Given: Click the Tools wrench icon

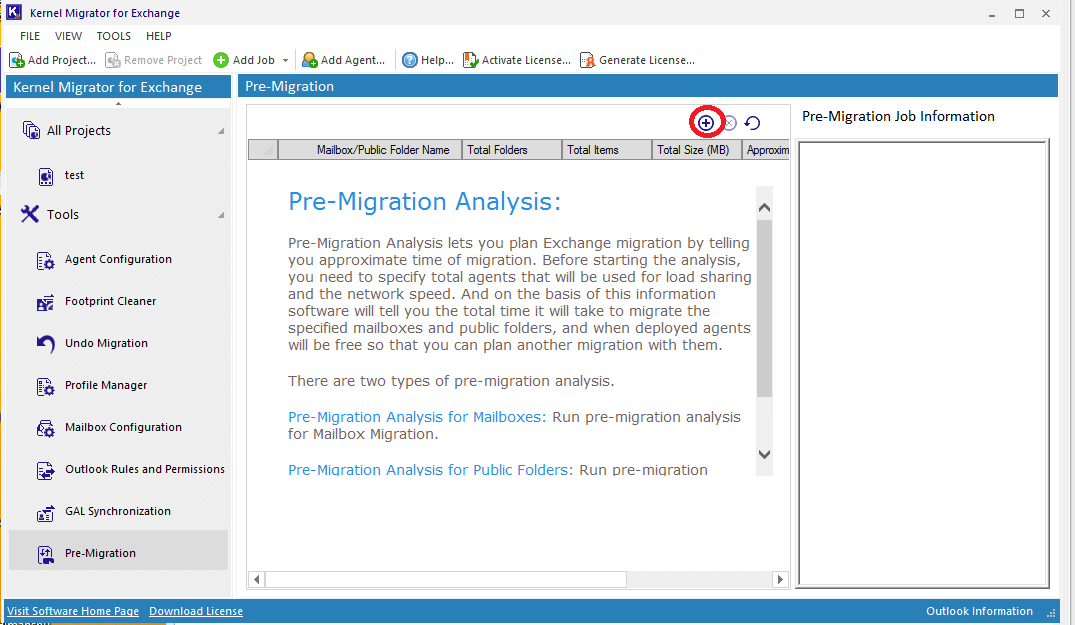Looking at the screenshot, I should [29, 214].
